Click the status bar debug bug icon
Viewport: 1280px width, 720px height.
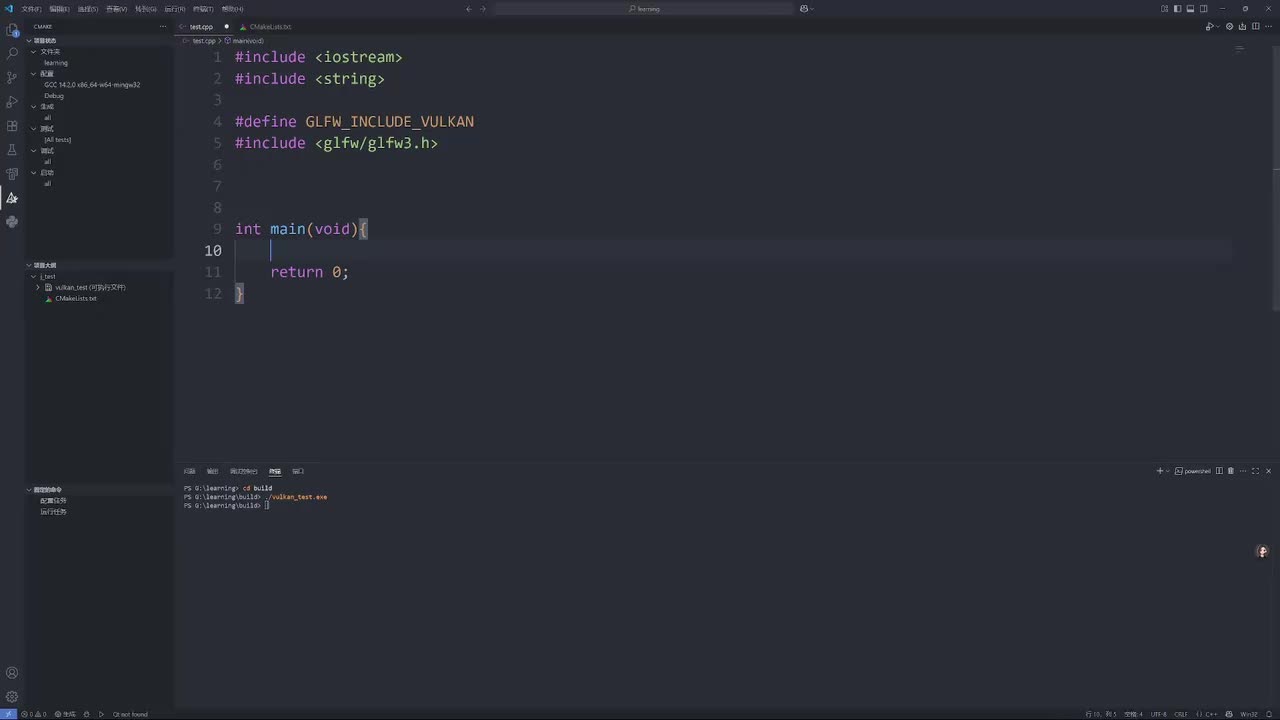click(x=87, y=714)
